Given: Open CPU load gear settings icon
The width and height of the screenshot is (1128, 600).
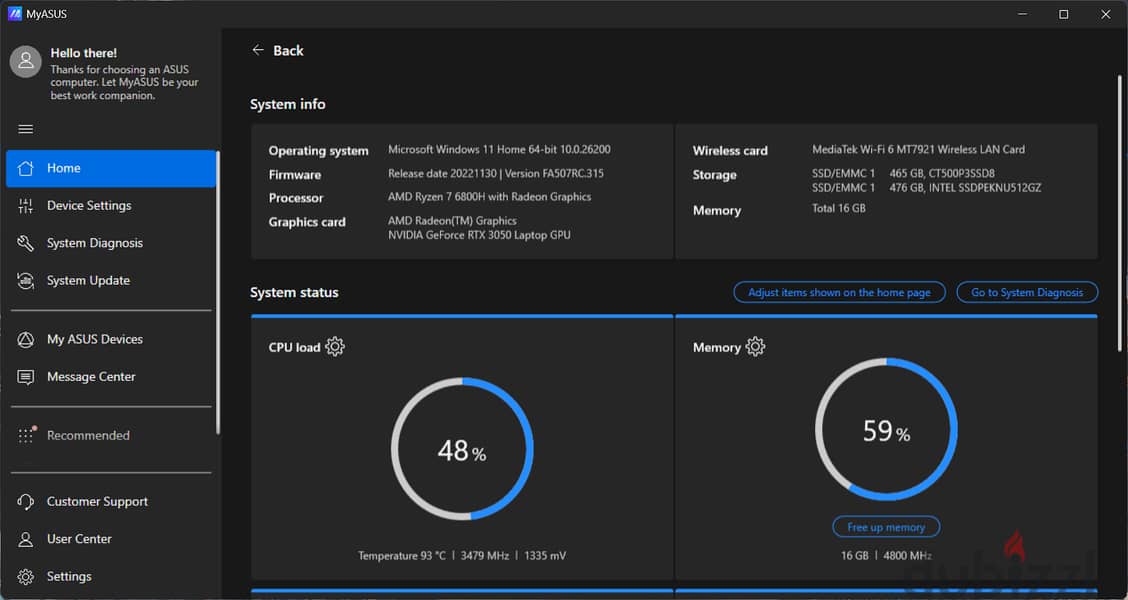Looking at the screenshot, I should pyautogui.click(x=335, y=347).
